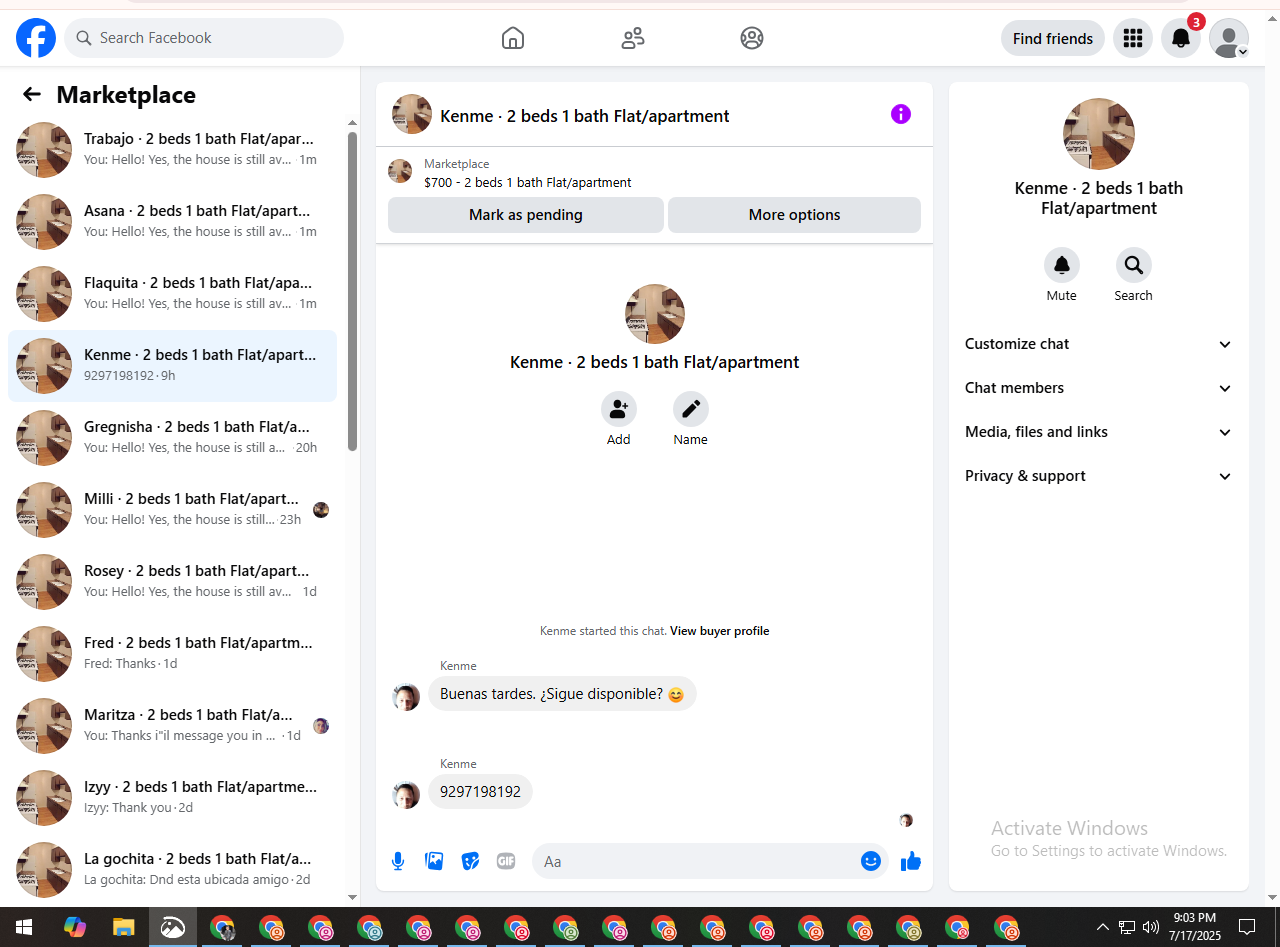The height and width of the screenshot is (947, 1280).
Task: Expand the Privacy & support section
Action: click(x=1099, y=476)
